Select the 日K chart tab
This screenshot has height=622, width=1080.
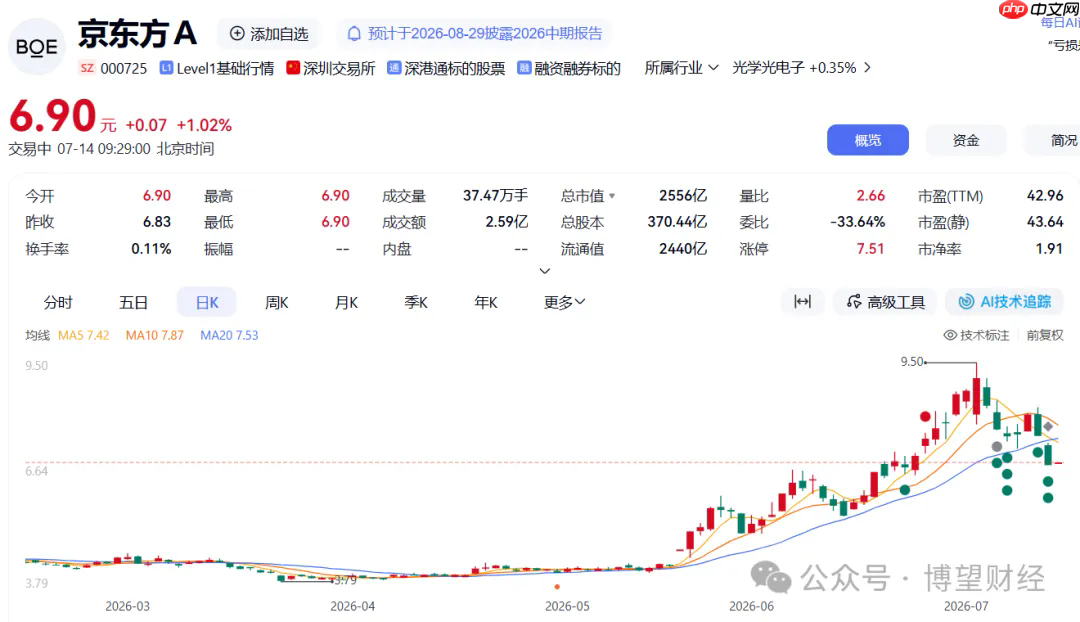207,302
